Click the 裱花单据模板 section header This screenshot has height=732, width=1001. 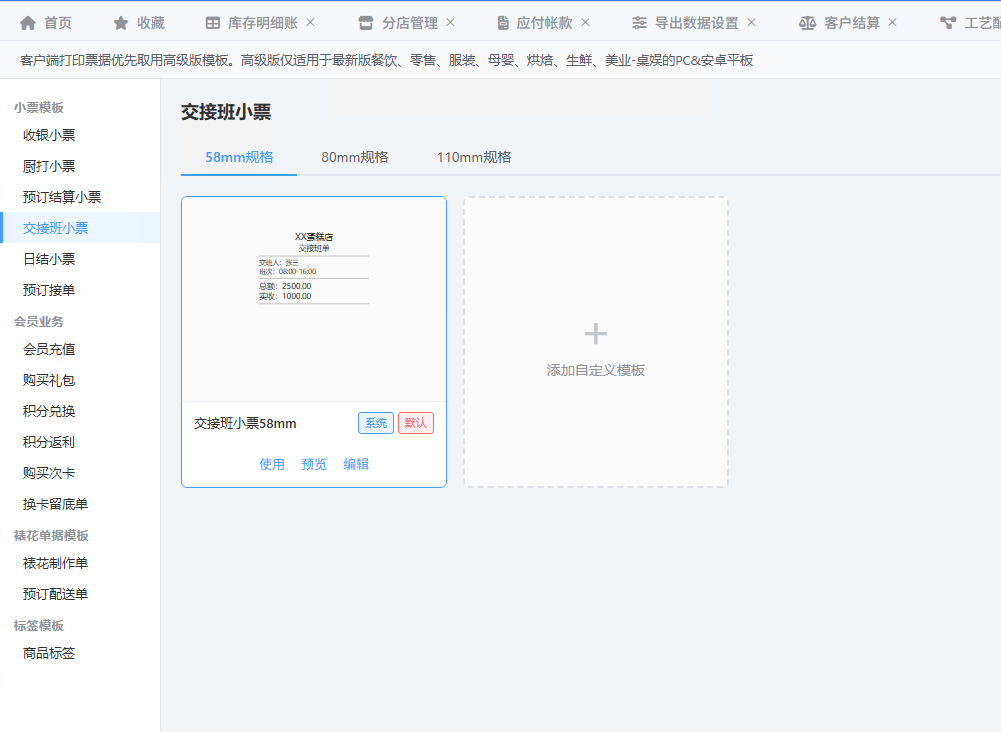point(51,535)
